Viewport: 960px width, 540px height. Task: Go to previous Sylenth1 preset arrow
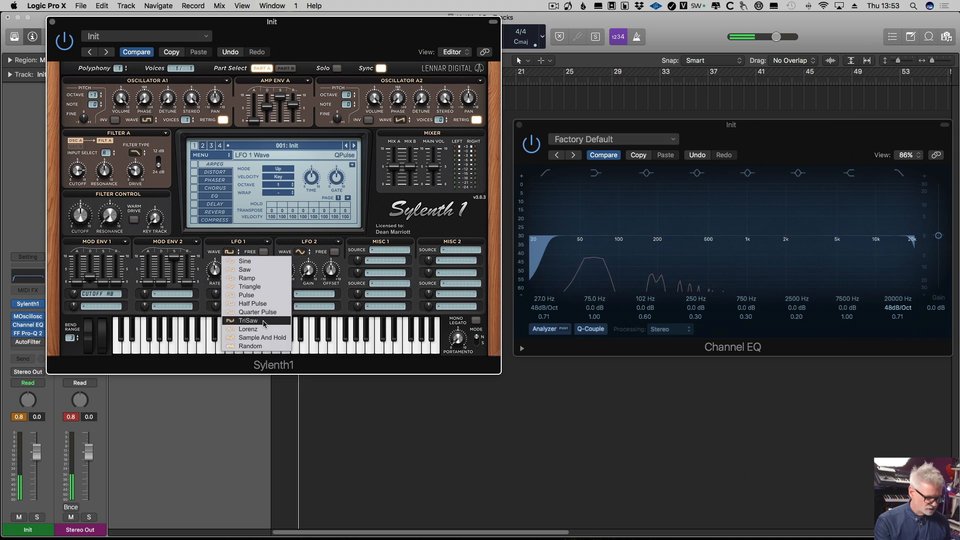pyautogui.click(x=89, y=52)
